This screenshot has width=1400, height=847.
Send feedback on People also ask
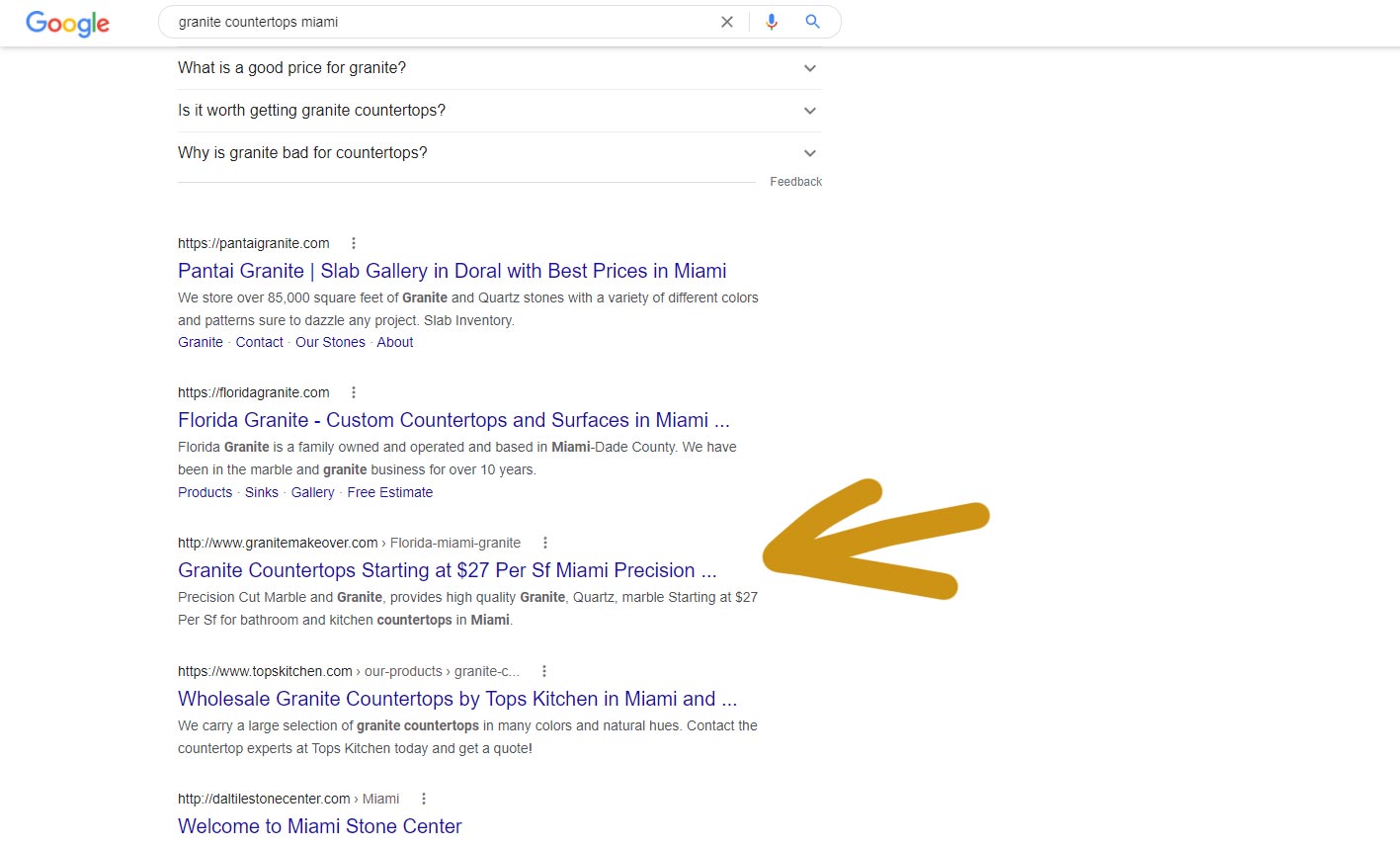click(x=795, y=182)
